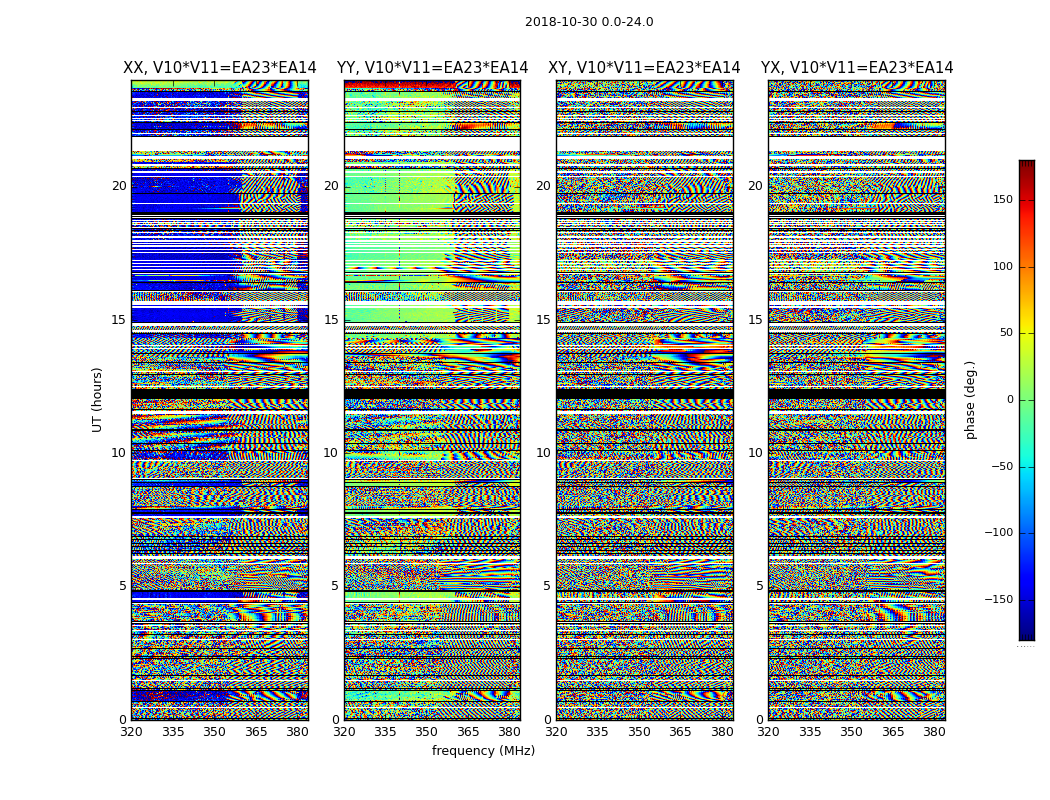Select the 'XY, V10*V11=EA23*EA14' panel title
This screenshot has width=1050, height=800.
point(644,68)
